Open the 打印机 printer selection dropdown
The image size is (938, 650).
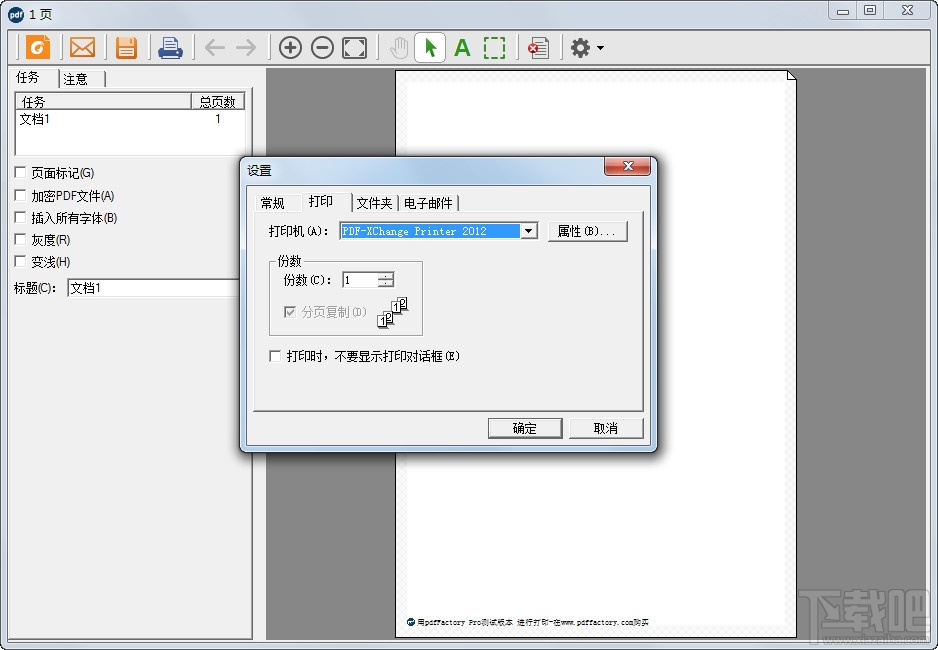point(527,230)
